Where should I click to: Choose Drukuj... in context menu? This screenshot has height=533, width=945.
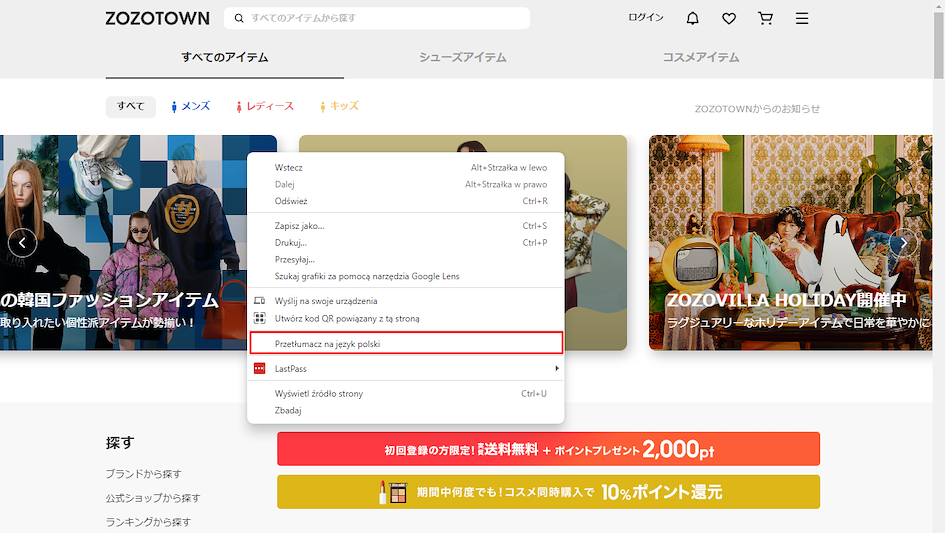pos(406,243)
